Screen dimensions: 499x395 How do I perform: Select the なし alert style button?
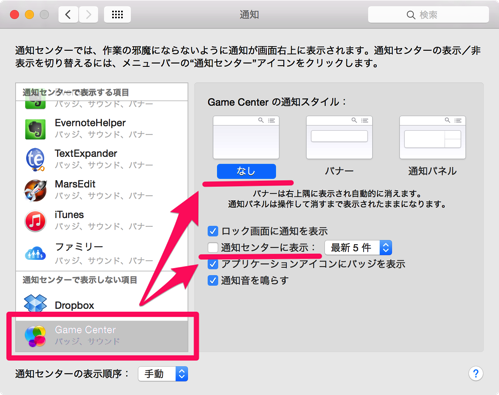(x=246, y=171)
